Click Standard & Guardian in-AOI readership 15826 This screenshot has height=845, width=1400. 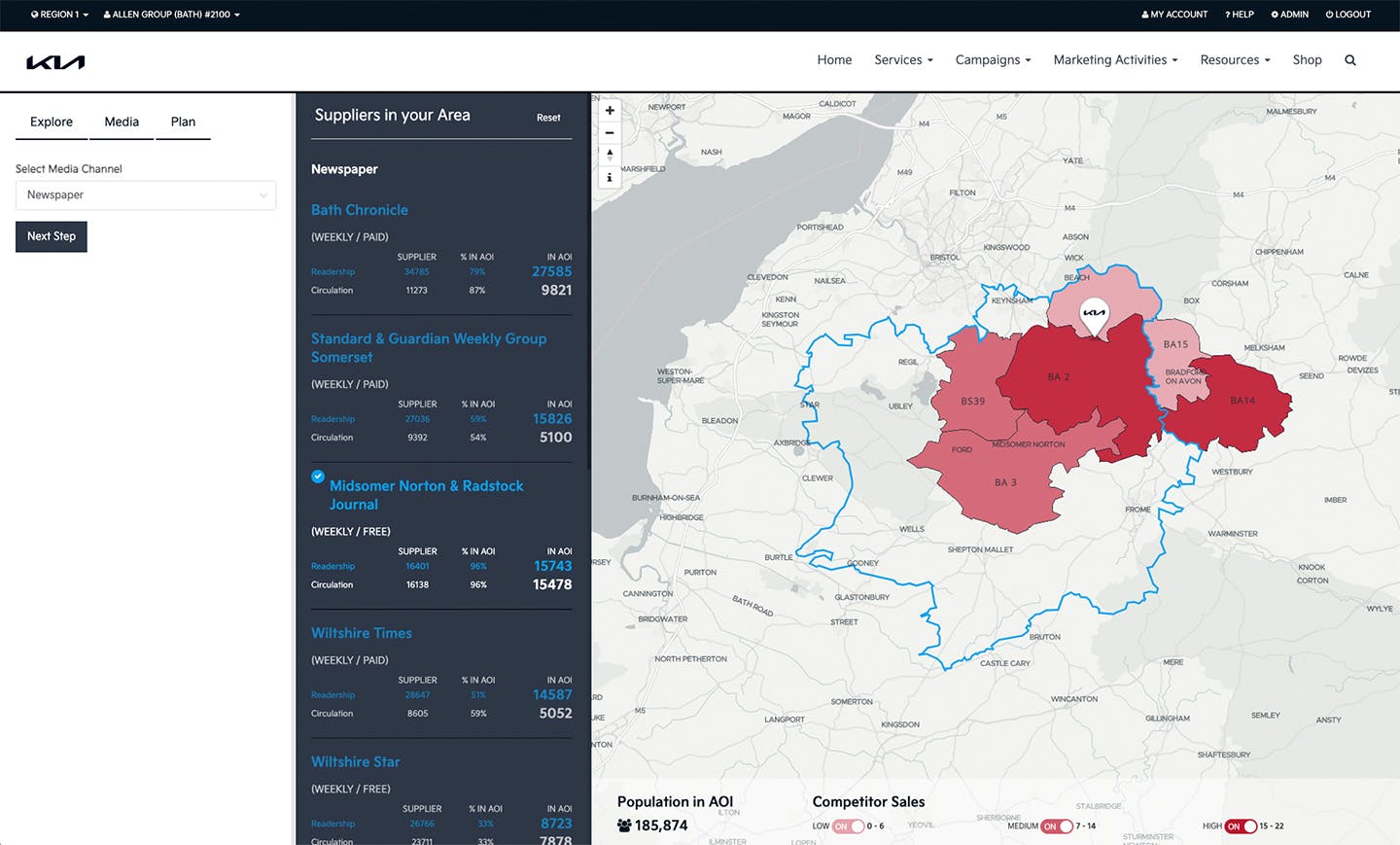coord(552,419)
